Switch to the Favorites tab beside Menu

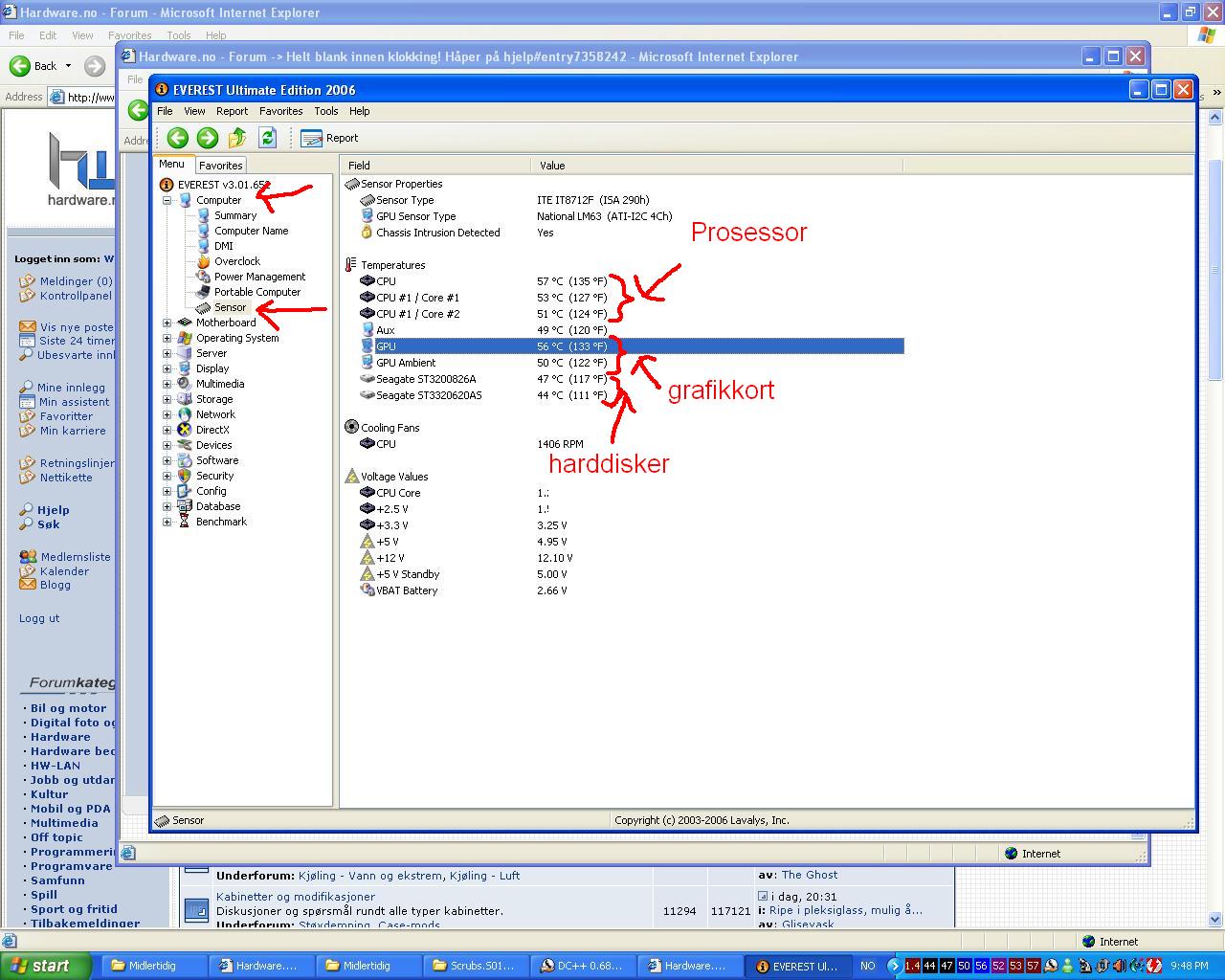(220, 166)
